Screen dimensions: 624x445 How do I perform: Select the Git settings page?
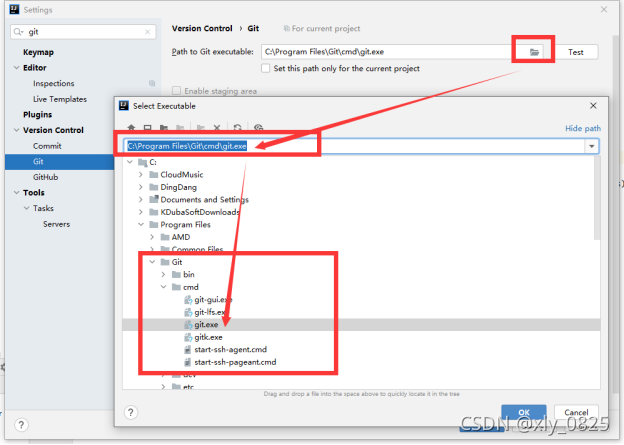(60, 162)
